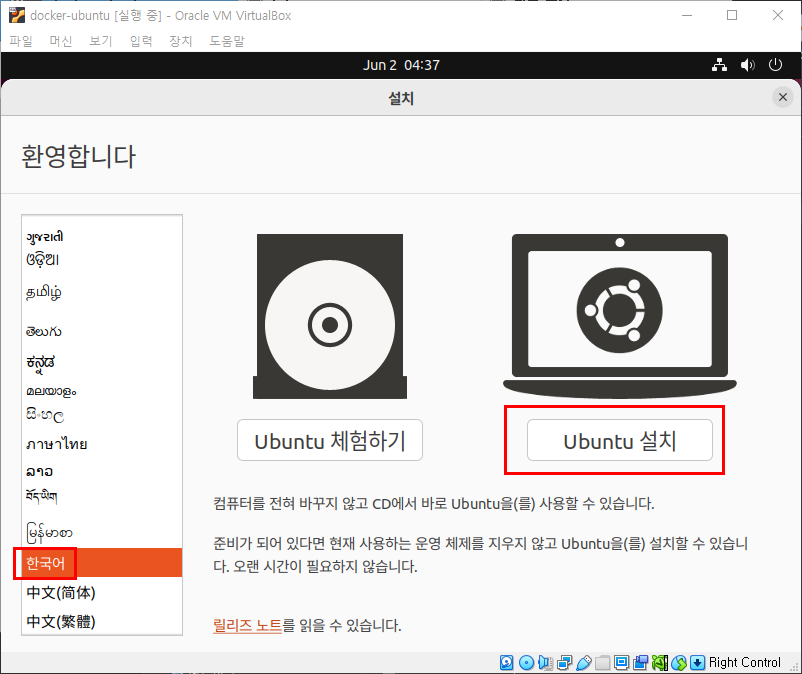Click the Jun 2 04:37 clock
Image resolution: width=802 pixels, height=674 pixels.
tap(401, 65)
